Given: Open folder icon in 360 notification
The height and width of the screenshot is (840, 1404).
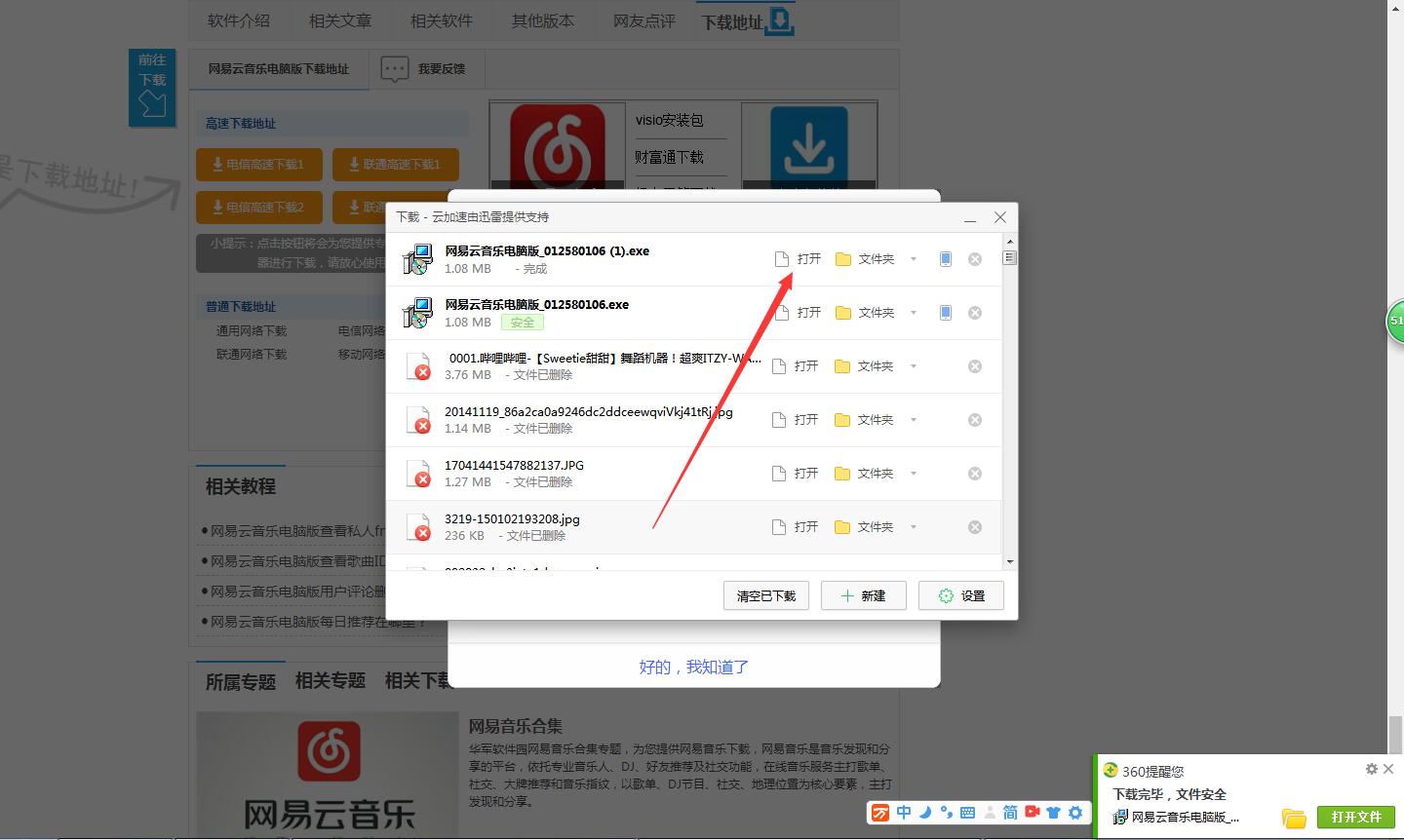Looking at the screenshot, I should tap(1294, 818).
